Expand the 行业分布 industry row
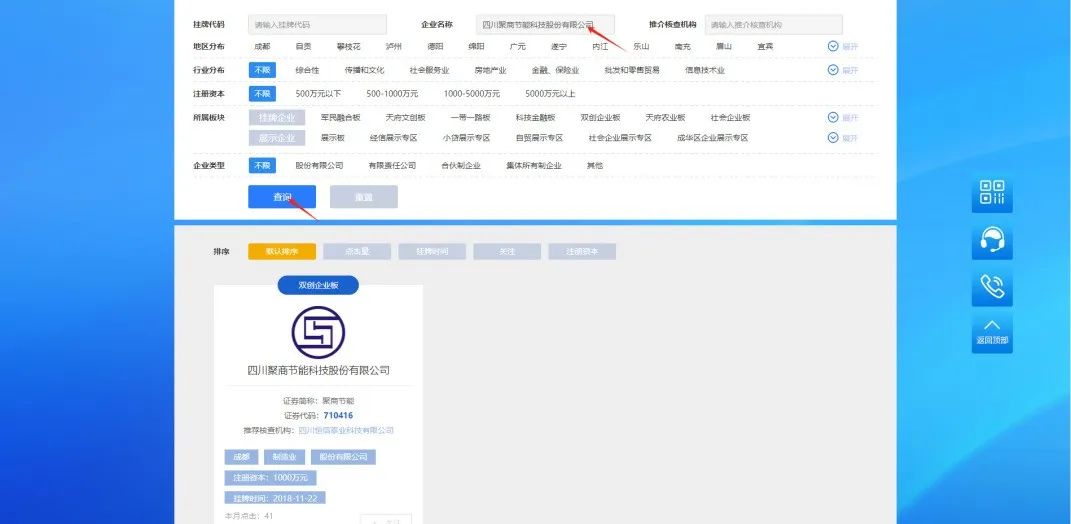The image size is (1071, 524). [842, 70]
